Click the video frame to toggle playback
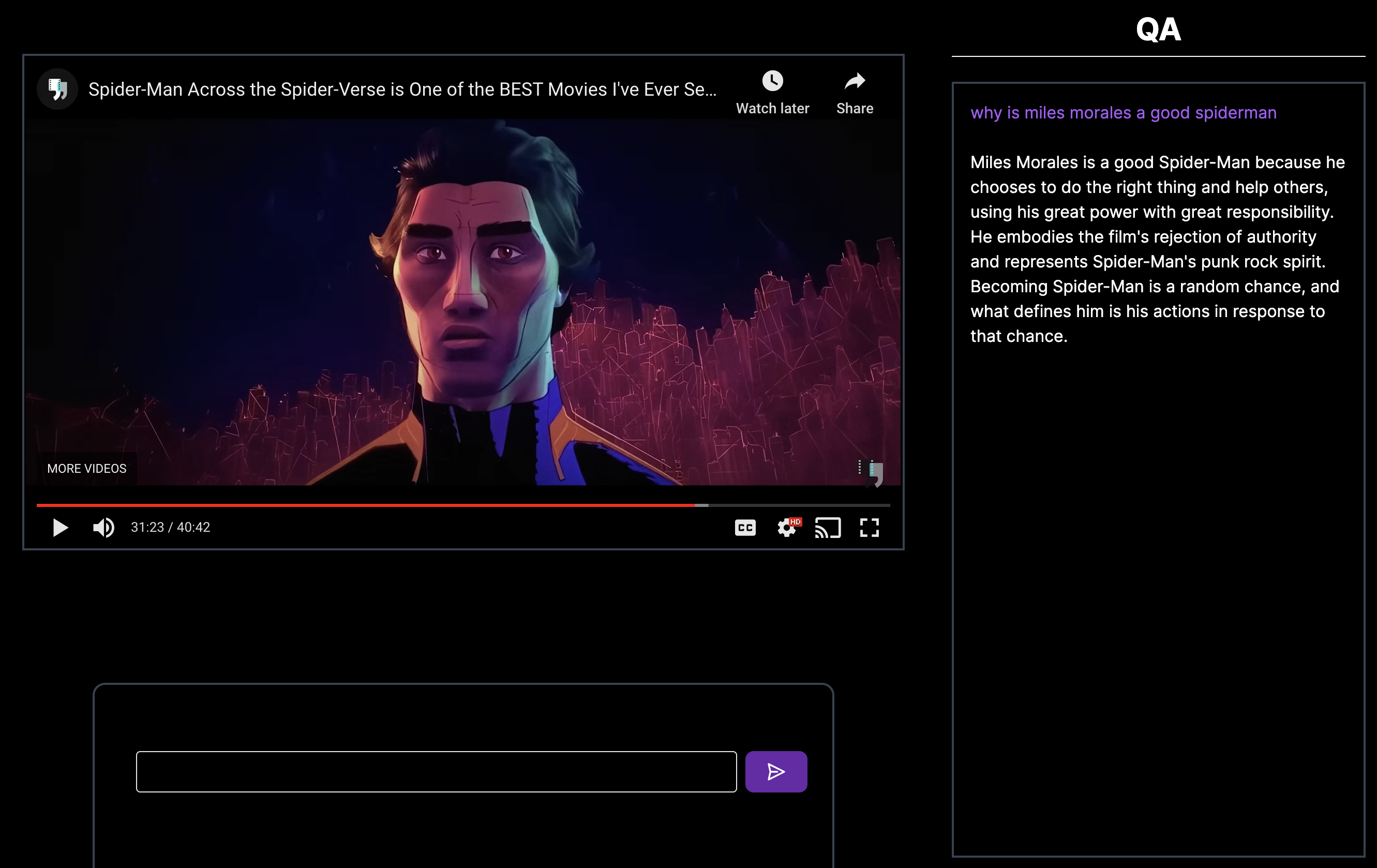1377x868 pixels. click(463, 297)
